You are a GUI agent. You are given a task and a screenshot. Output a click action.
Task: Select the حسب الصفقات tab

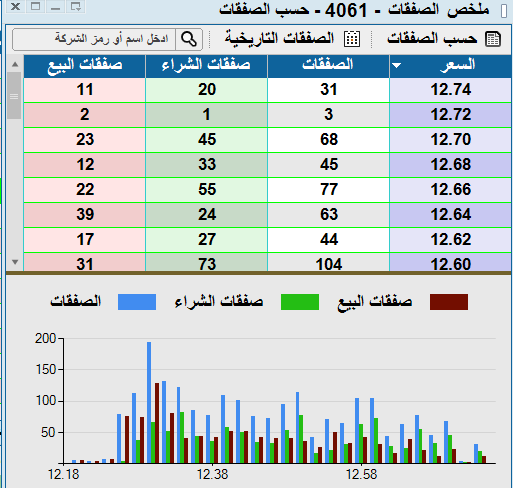(432, 39)
